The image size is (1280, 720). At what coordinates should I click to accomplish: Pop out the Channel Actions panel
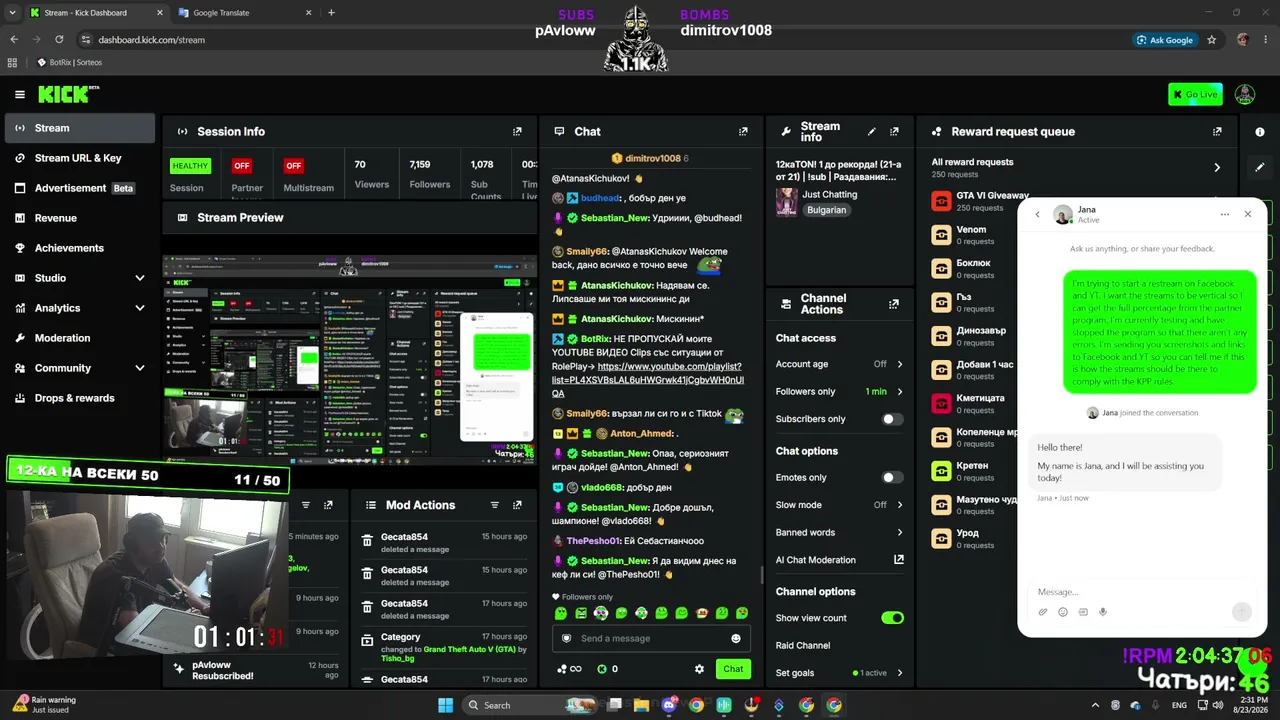[x=893, y=304]
